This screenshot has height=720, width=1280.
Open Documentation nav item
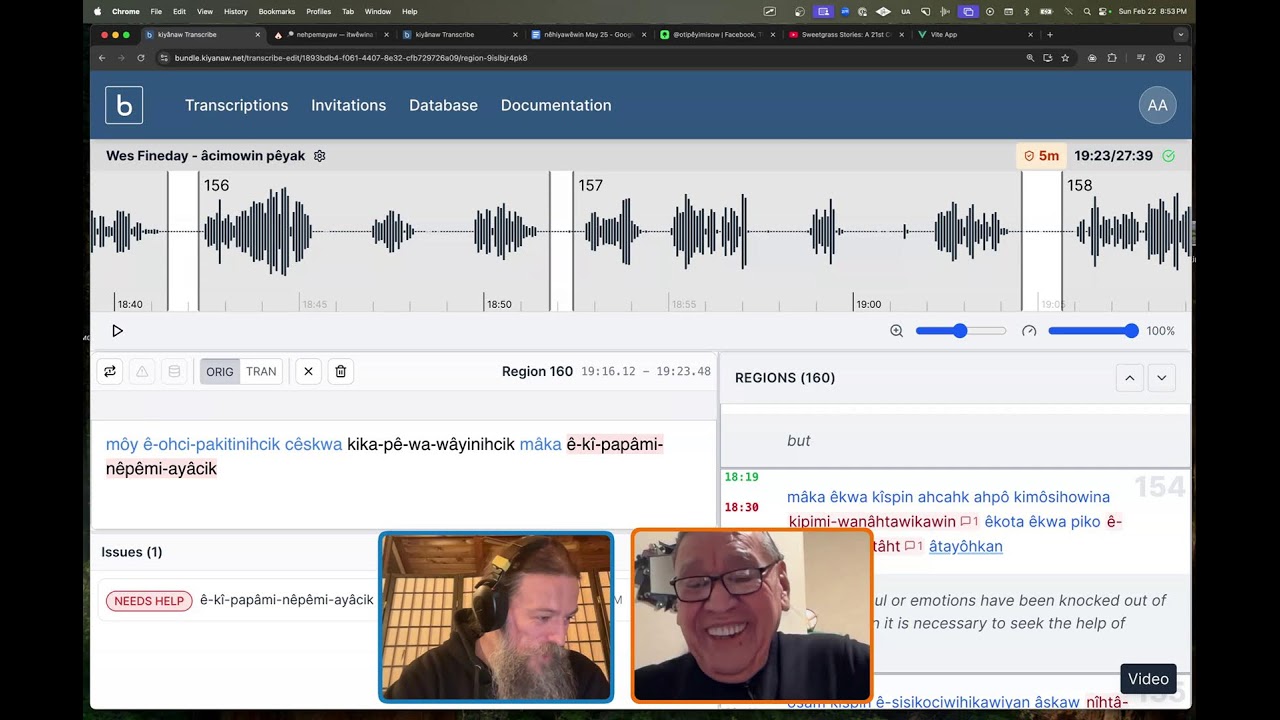[556, 105]
